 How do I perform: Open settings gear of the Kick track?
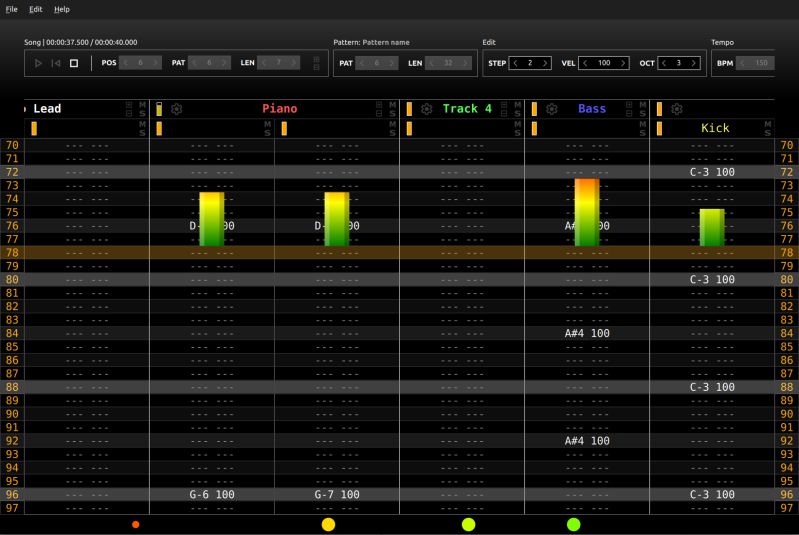tap(677, 109)
